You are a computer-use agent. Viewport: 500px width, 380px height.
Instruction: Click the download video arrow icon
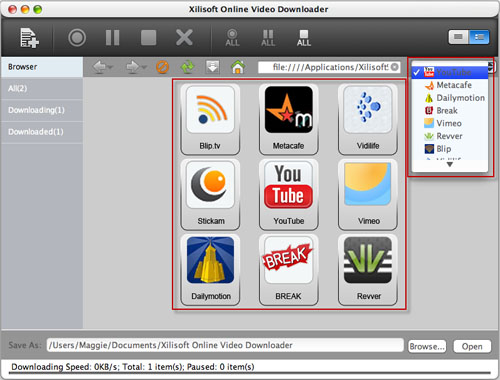[x=213, y=67]
